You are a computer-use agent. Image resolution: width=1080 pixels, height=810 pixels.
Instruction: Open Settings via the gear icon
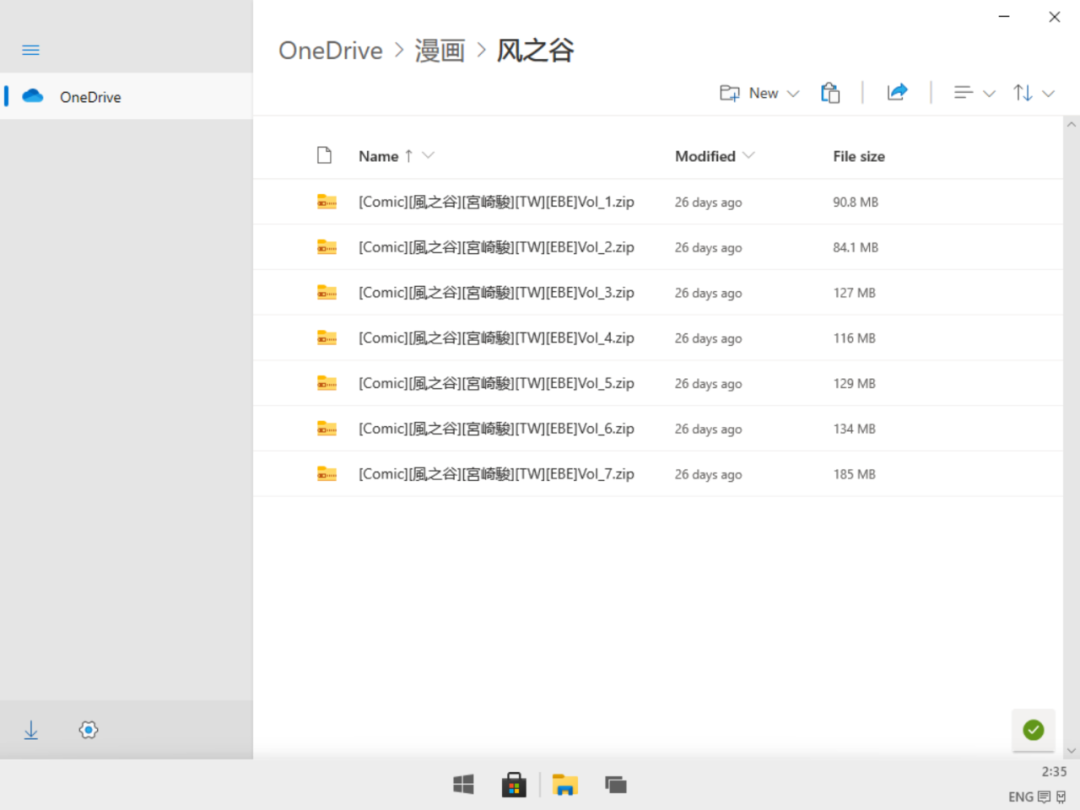tap(88, 730)
